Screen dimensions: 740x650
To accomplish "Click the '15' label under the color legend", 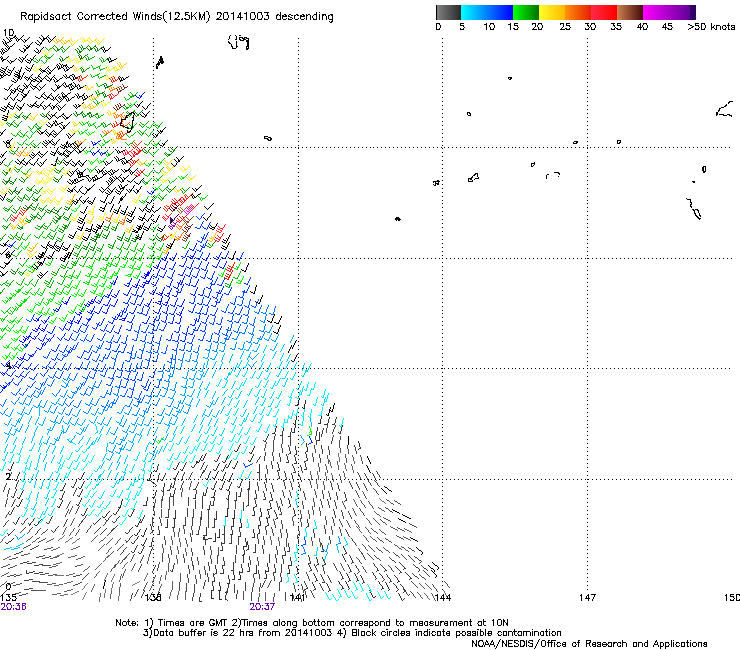I will 513,27.
